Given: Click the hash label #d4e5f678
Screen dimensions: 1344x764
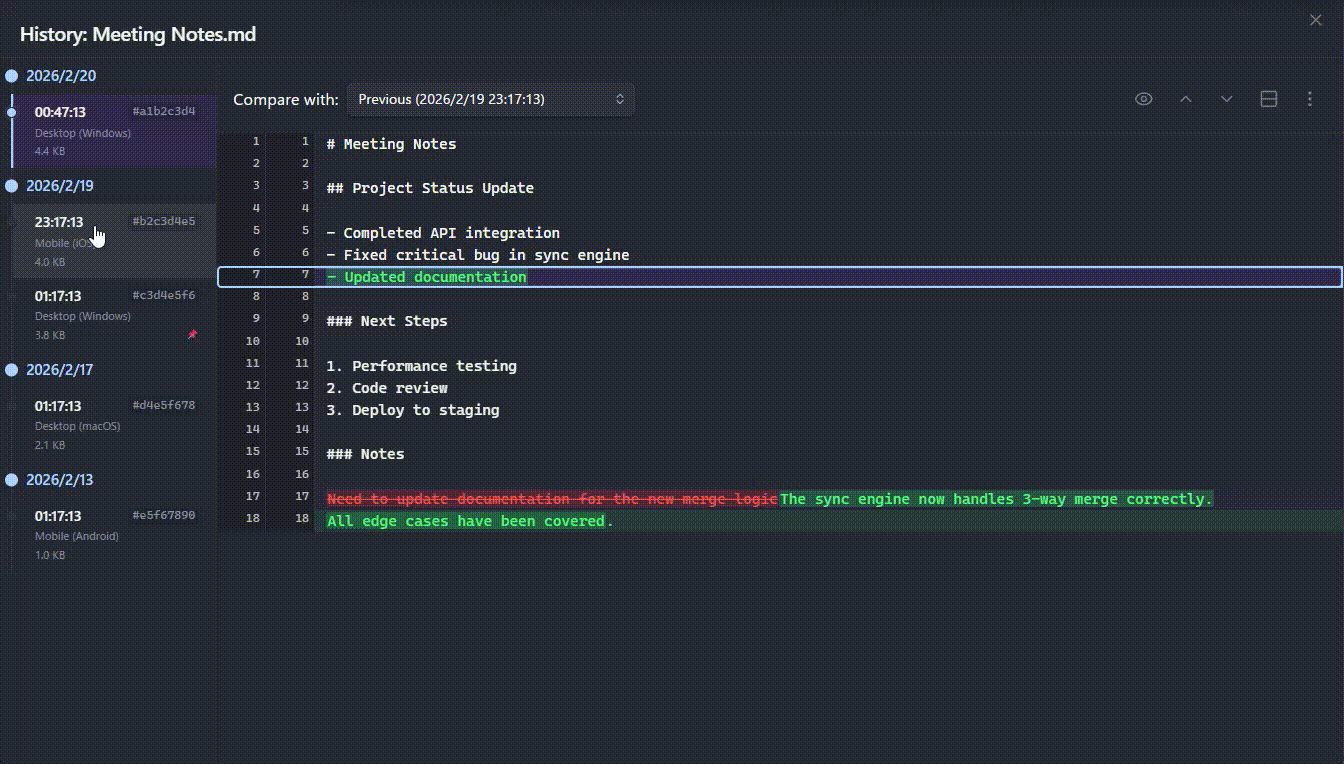Looking at the screenshot, I should point(164,406).
